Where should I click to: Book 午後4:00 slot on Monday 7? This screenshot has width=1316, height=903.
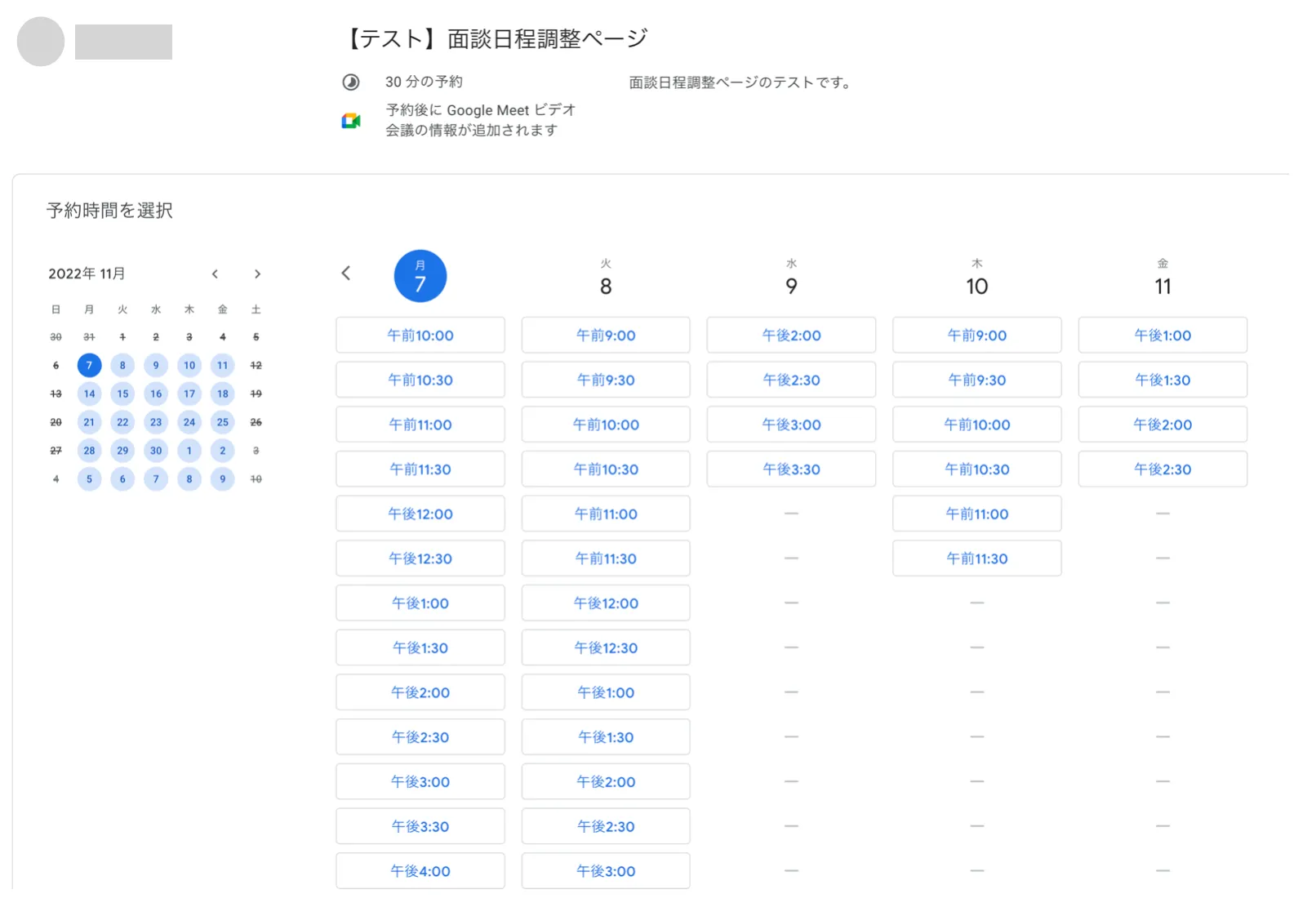click(x=420, y=871)
